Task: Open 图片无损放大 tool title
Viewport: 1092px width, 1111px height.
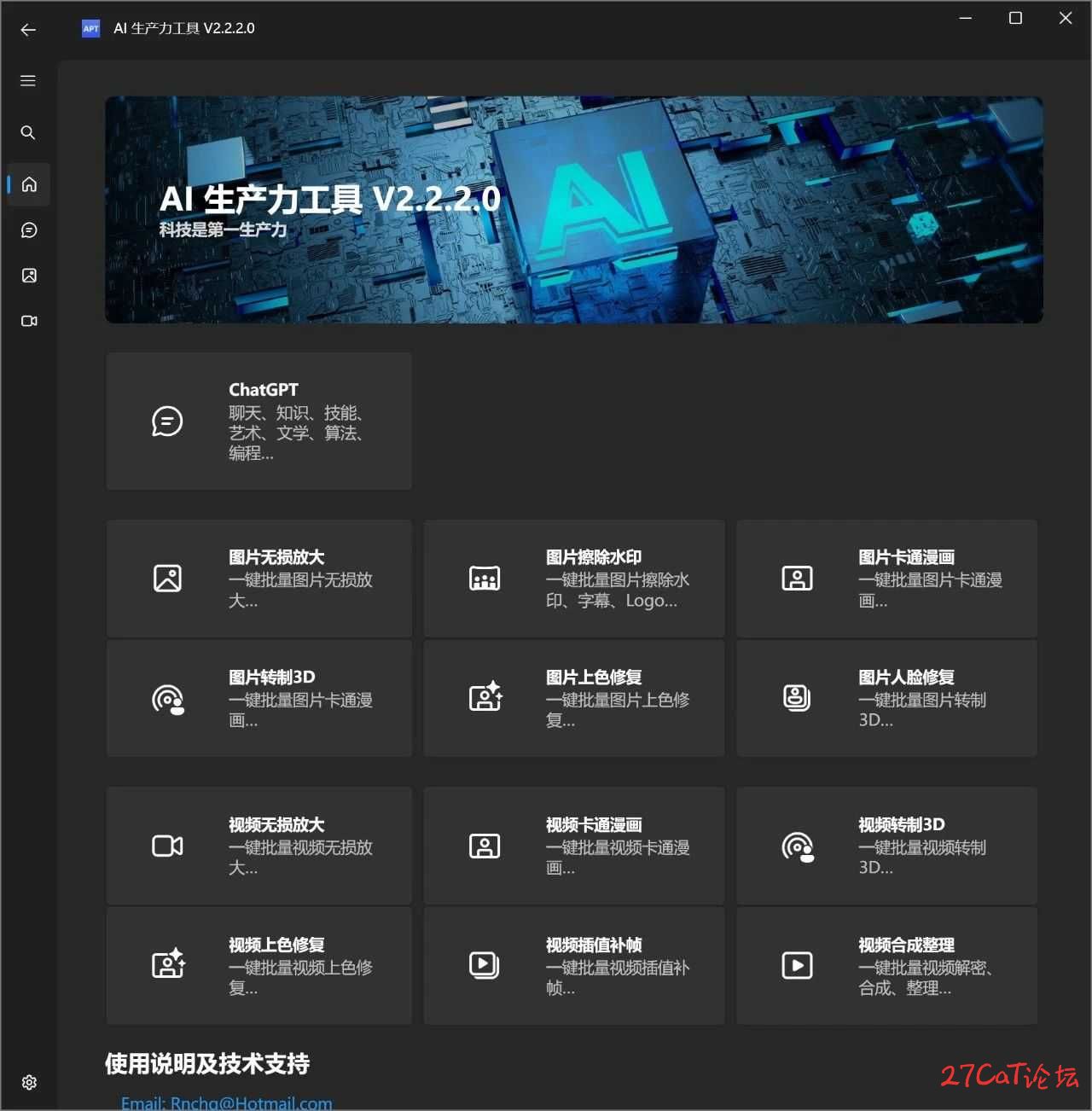Action: tap(276, 557)
